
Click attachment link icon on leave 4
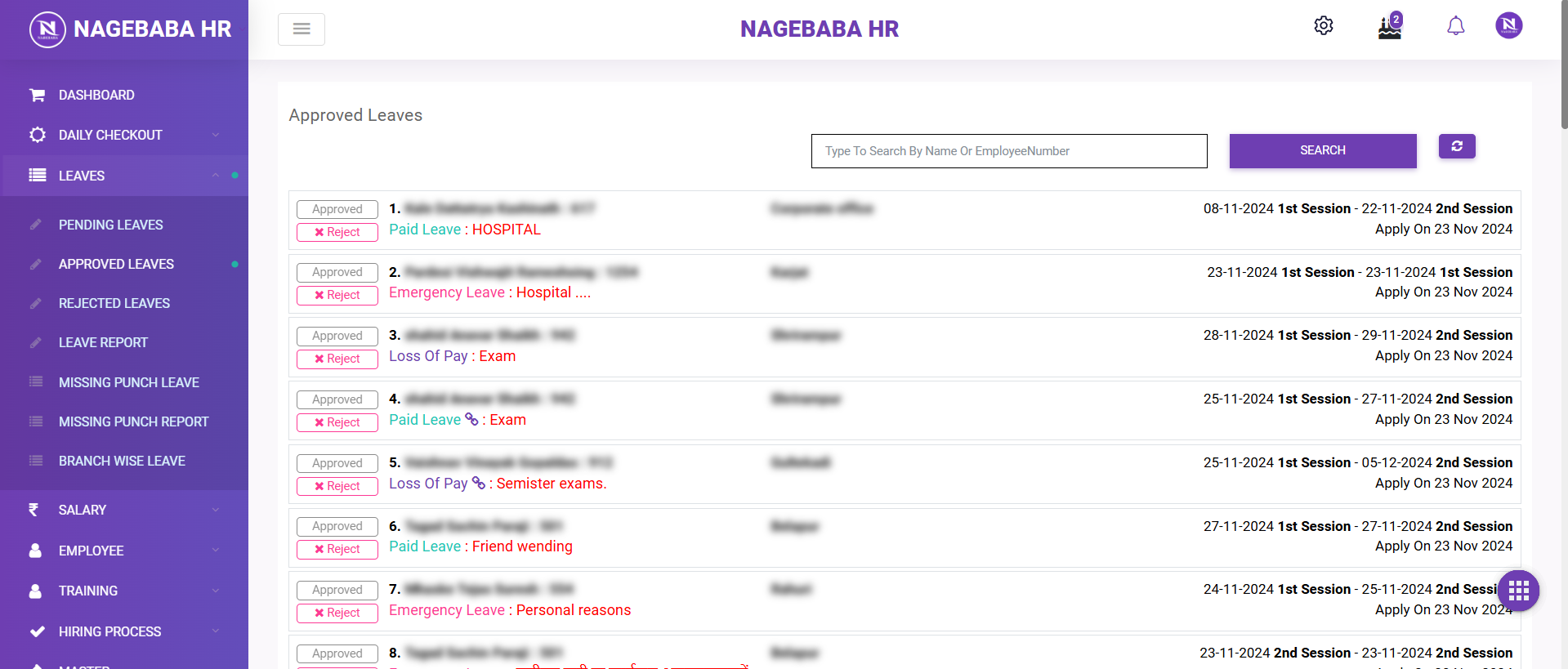tap(471, 419)
